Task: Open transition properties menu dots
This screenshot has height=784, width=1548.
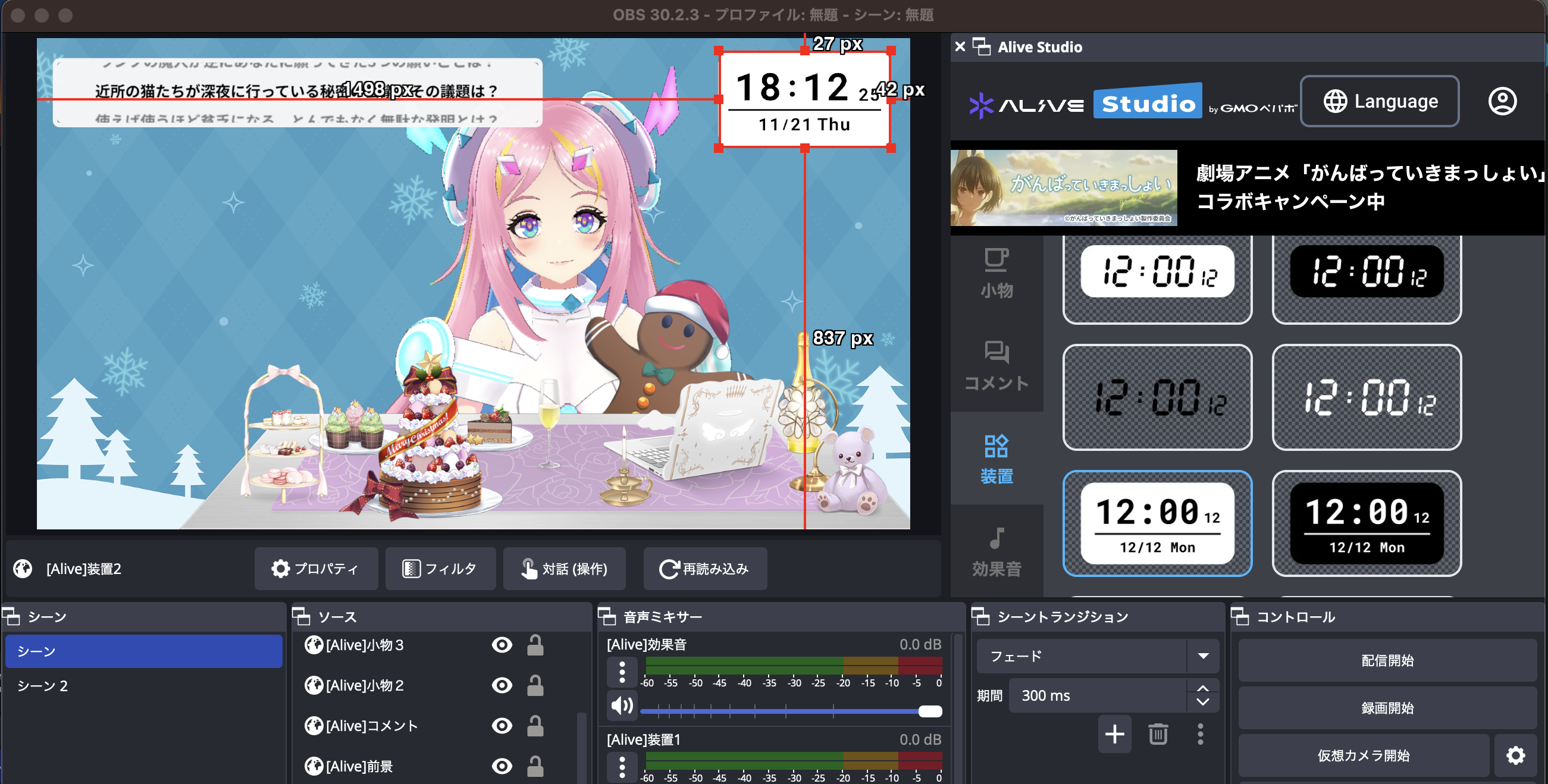Action: point(1200,733)
